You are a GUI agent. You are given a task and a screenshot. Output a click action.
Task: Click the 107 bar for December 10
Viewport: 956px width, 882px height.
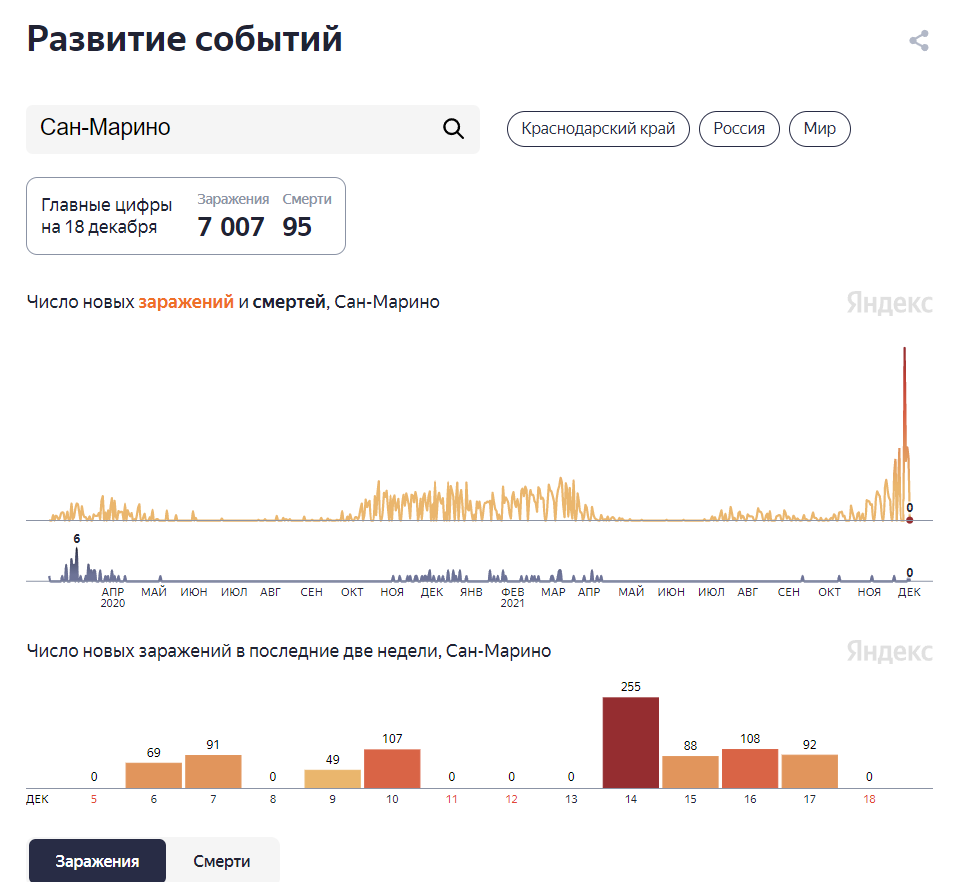click(392, 769)
